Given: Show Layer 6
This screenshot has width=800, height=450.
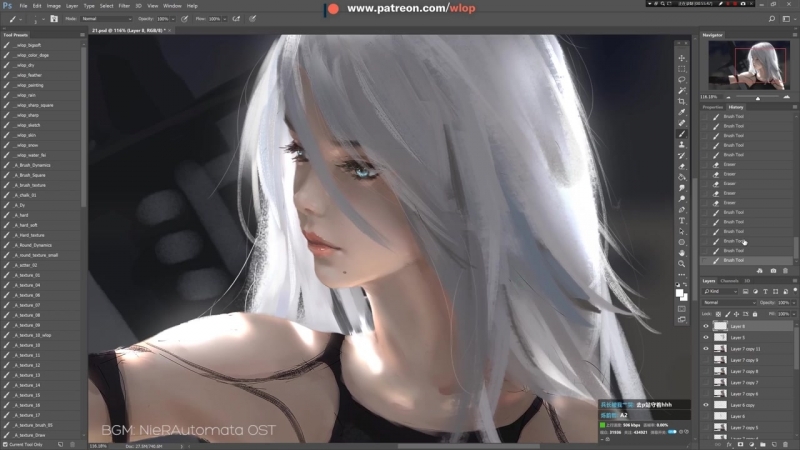Looking at the screenshot, I should click(706, 416).
